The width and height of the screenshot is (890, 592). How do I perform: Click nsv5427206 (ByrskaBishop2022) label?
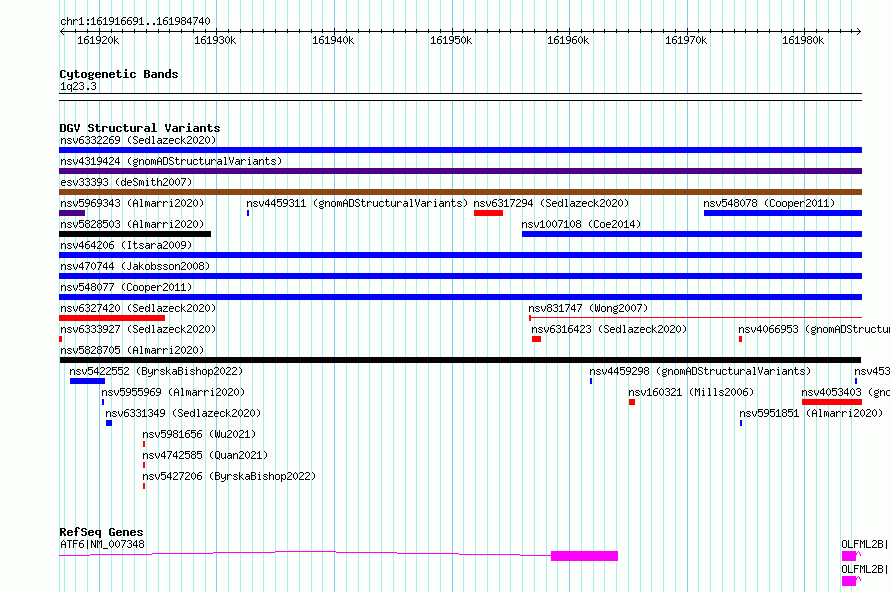click(229, 476)
